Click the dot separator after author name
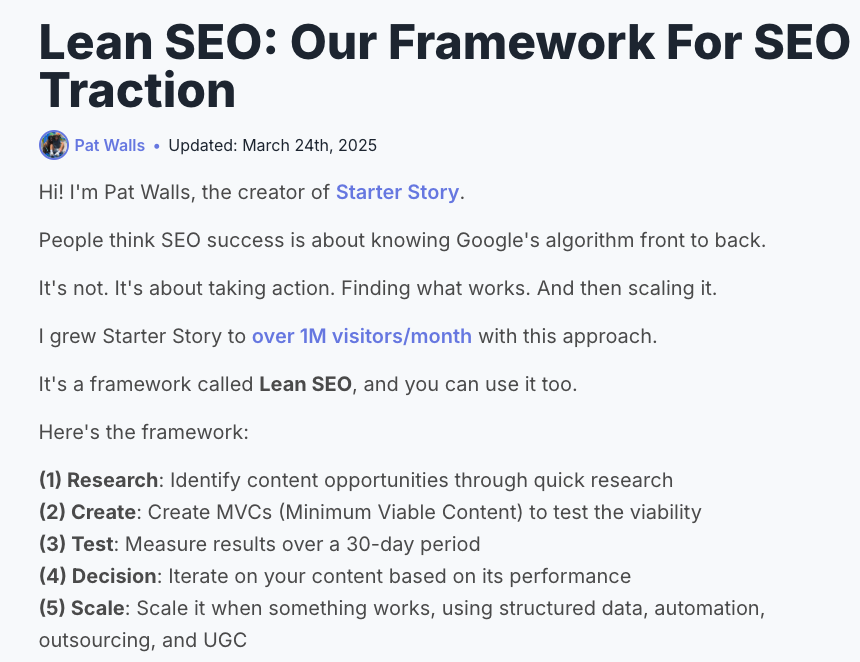Screen dimensions: 860x662 157,146
